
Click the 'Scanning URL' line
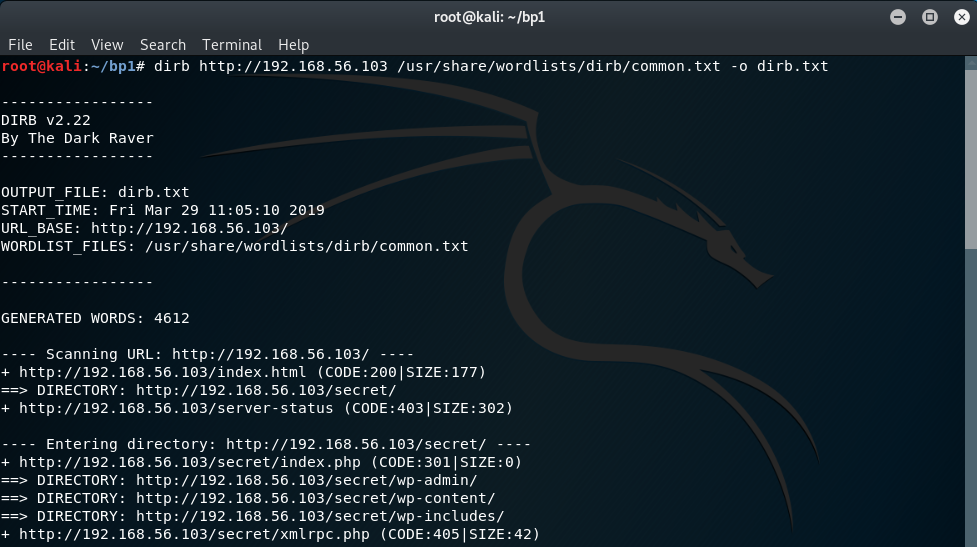coord(207,354)
